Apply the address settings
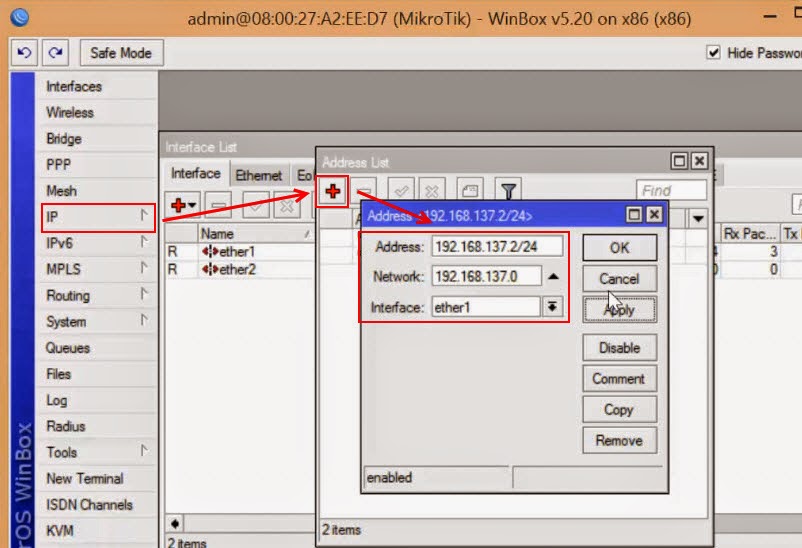 click(x=619, y=310)
